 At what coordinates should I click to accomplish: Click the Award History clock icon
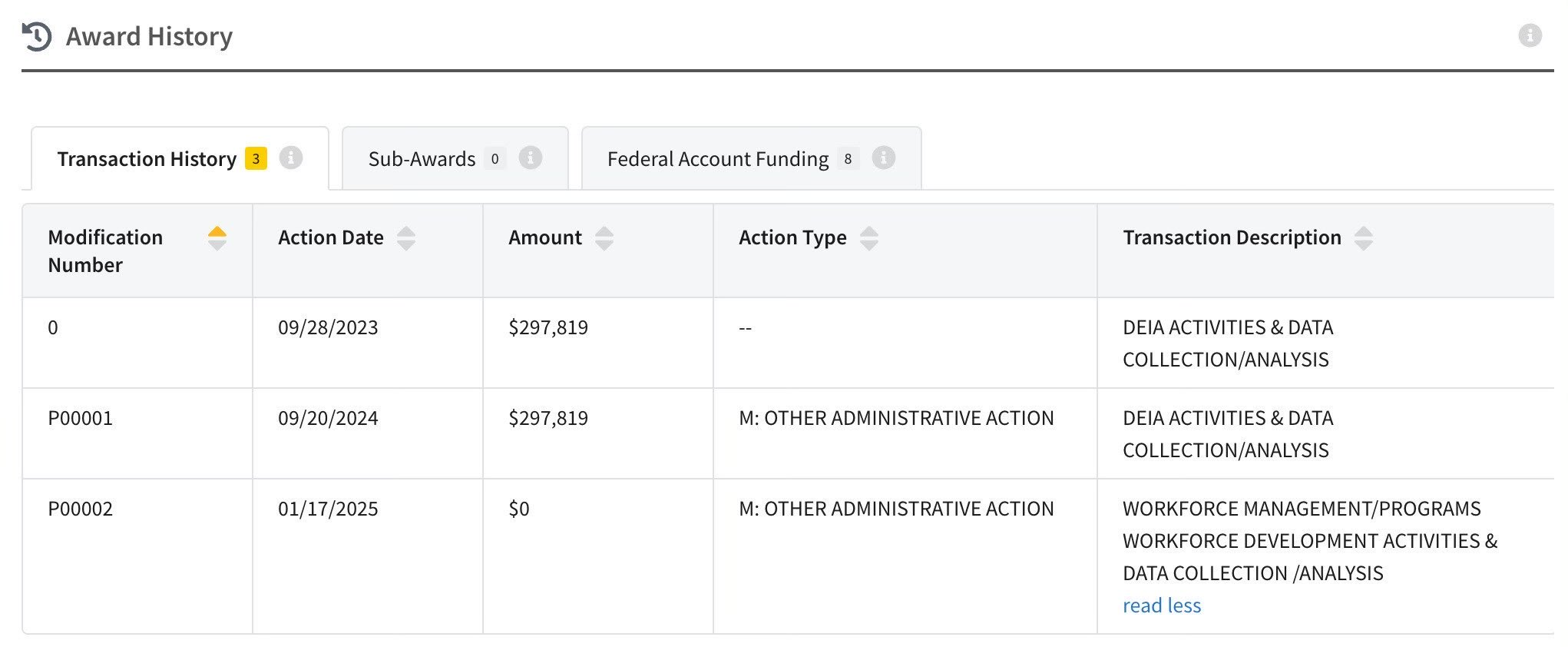click(x=36, y=36)
